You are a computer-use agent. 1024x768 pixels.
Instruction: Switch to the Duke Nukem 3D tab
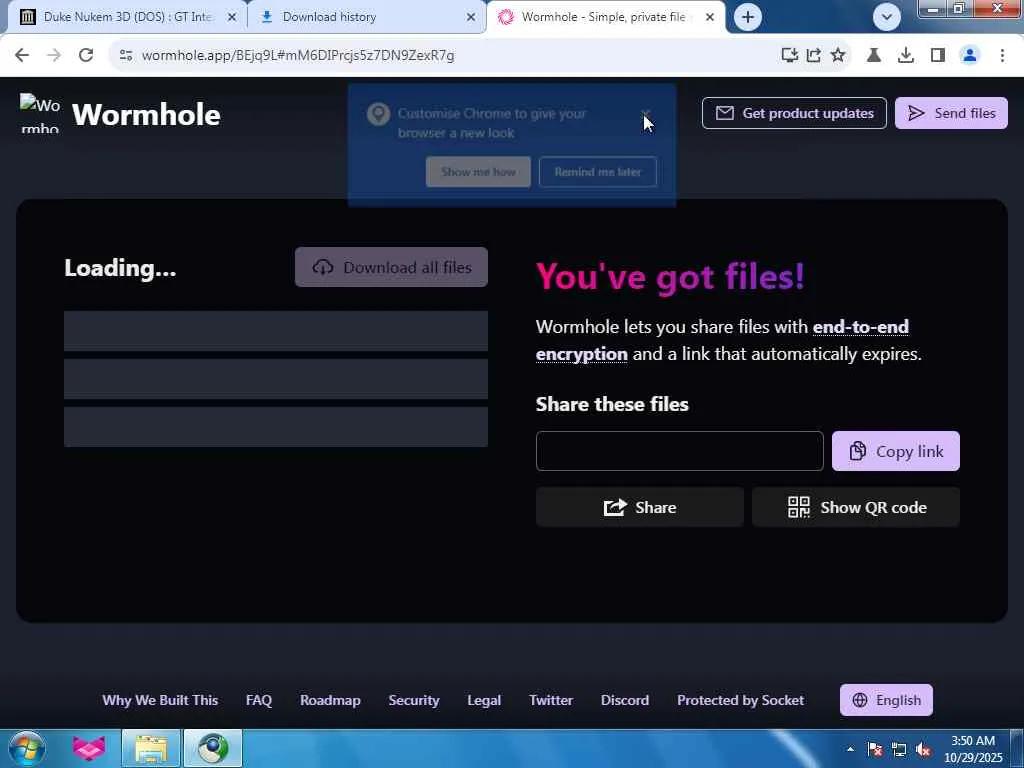click(x=128, y=17)
